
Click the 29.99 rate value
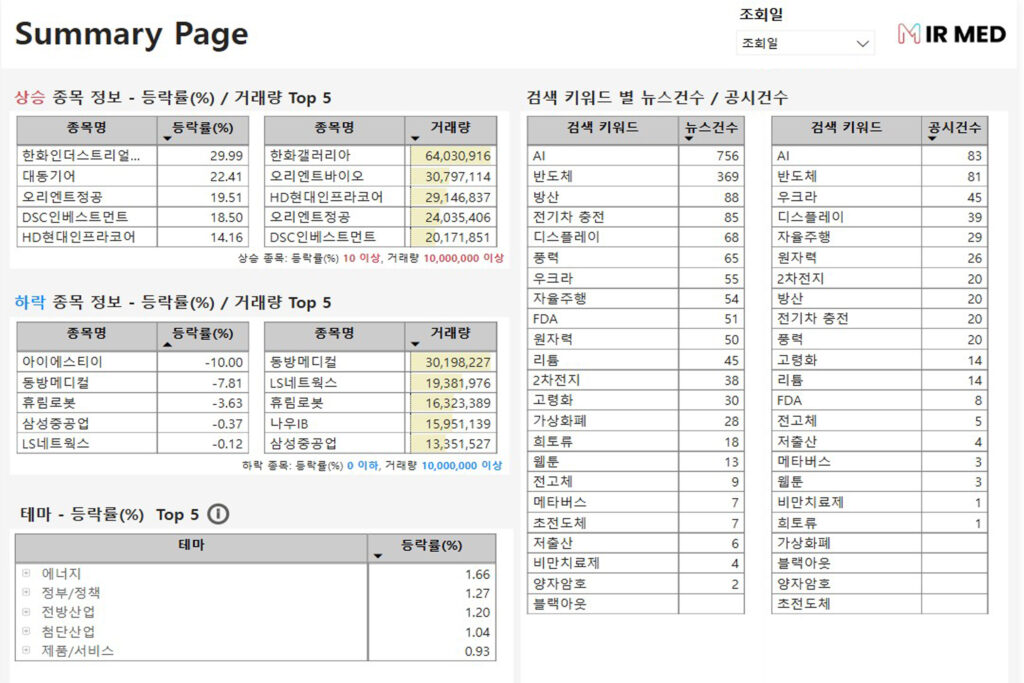point(226,156)
